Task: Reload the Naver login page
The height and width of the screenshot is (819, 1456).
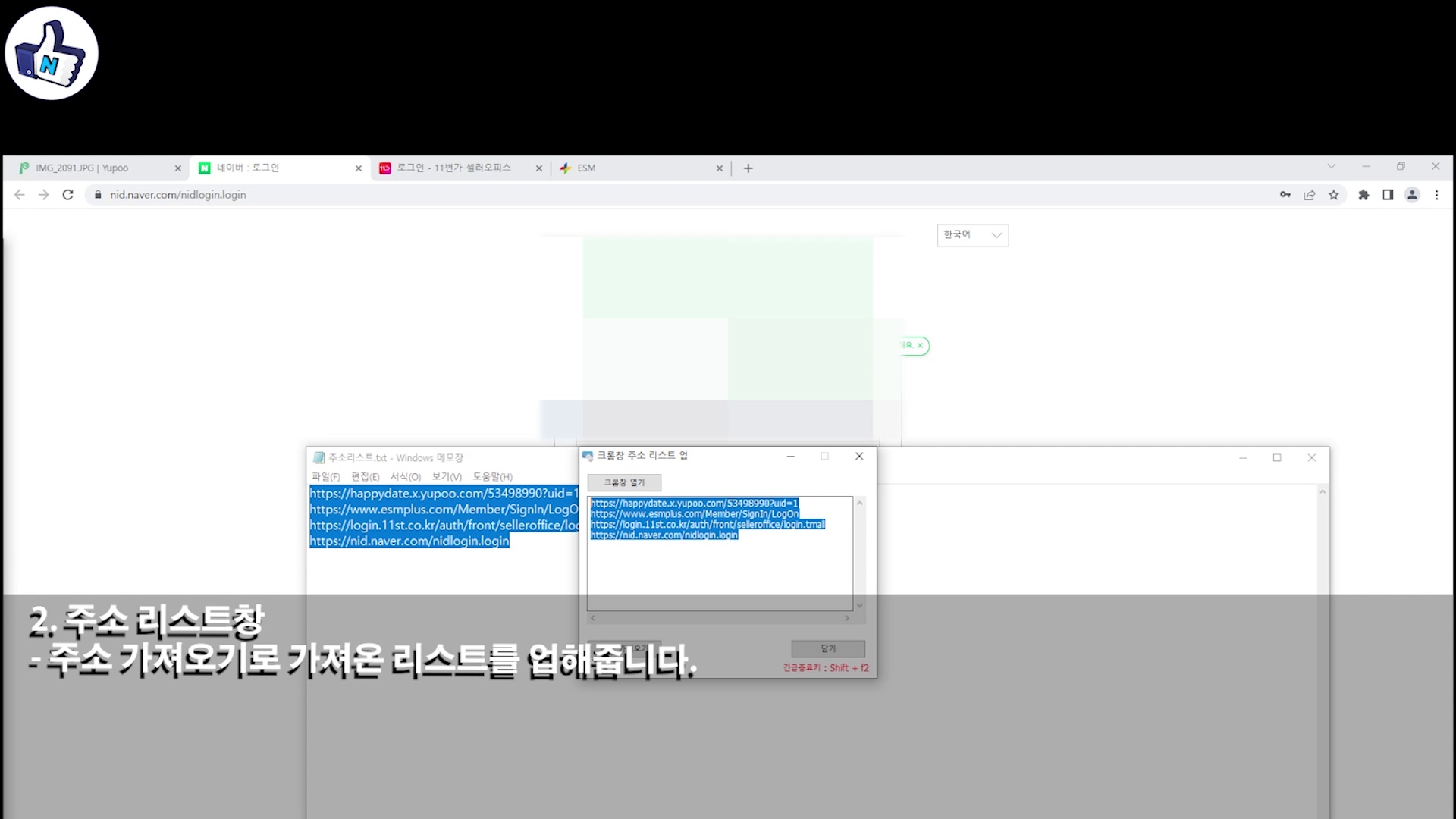Action: pyautogui.click(x=67, y=195)
